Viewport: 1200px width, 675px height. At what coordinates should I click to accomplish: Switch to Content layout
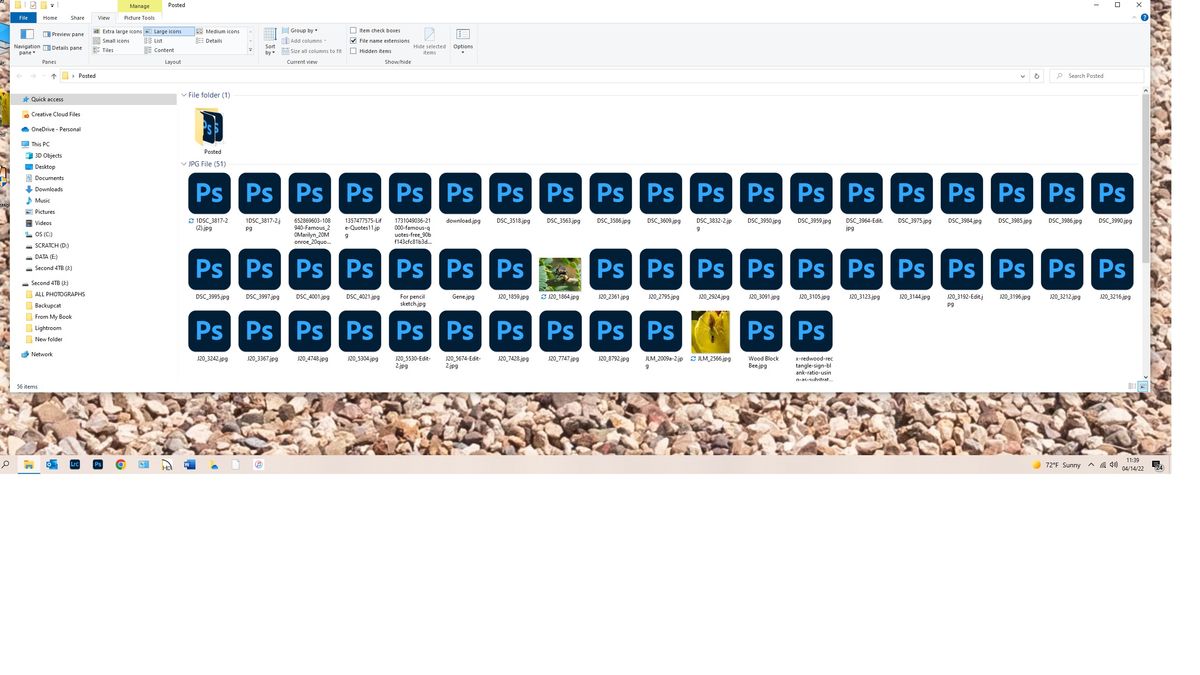click(x=160, y=50)
